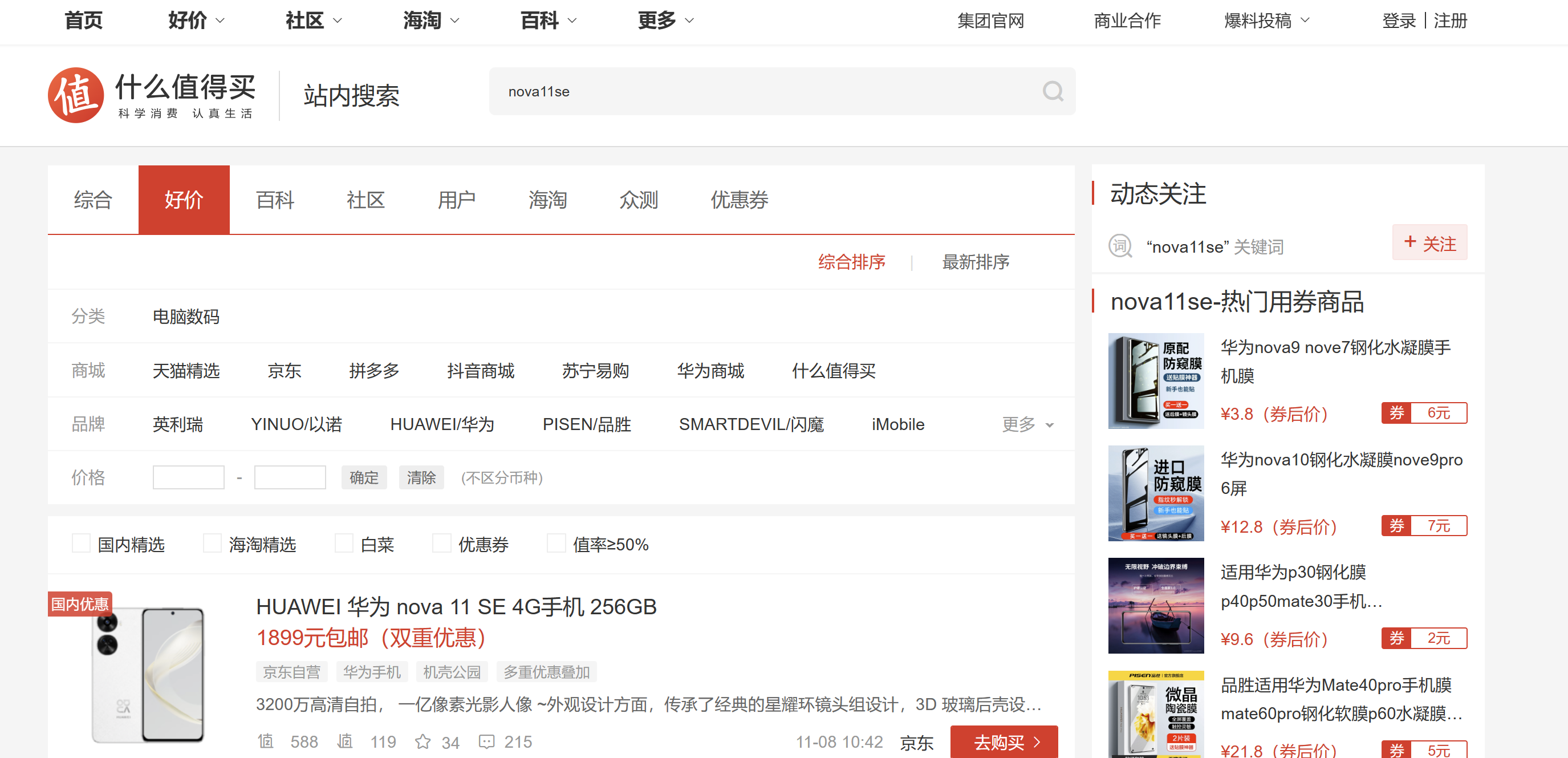The image size is (1568, 758).
Task: Click the 6元 coupon 券 icon
Action: (1398, 413)
